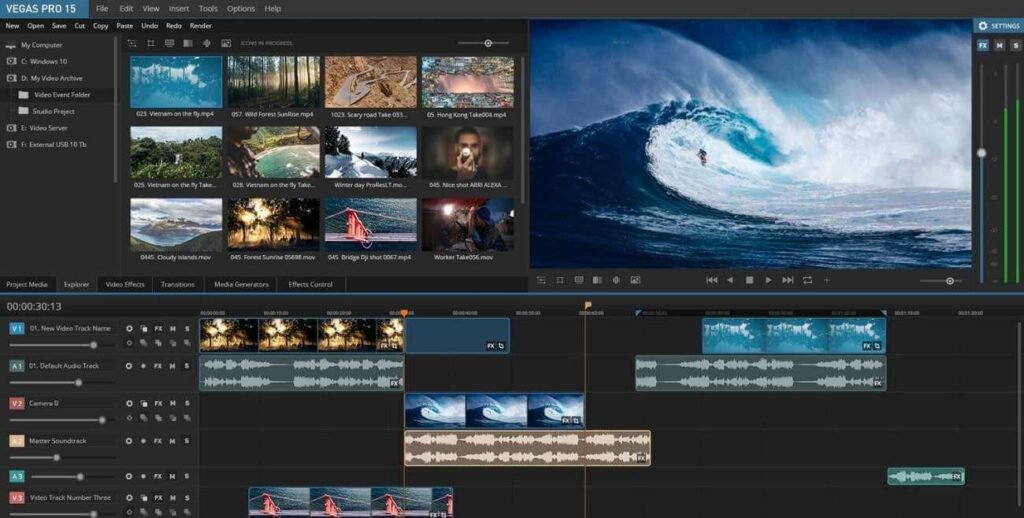The height and width of the screenshot is (518, 1024).
Task: Click record-arm circle on New Video Track
Action: (x=129, y=329)
